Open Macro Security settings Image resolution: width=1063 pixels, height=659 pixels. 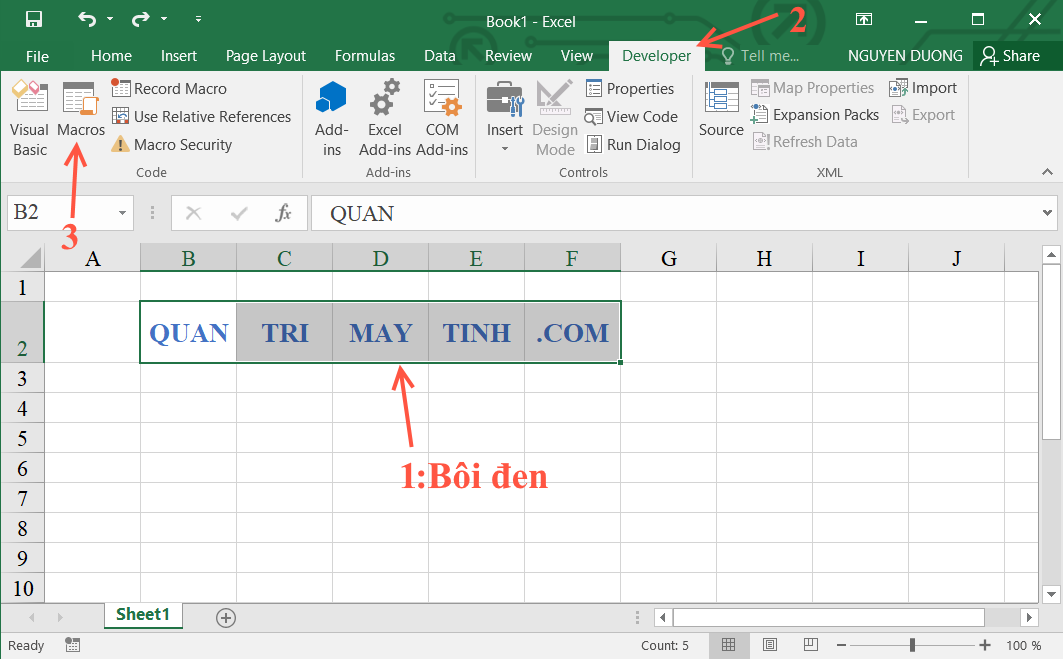pyautogui.click(x=172, y=144)
